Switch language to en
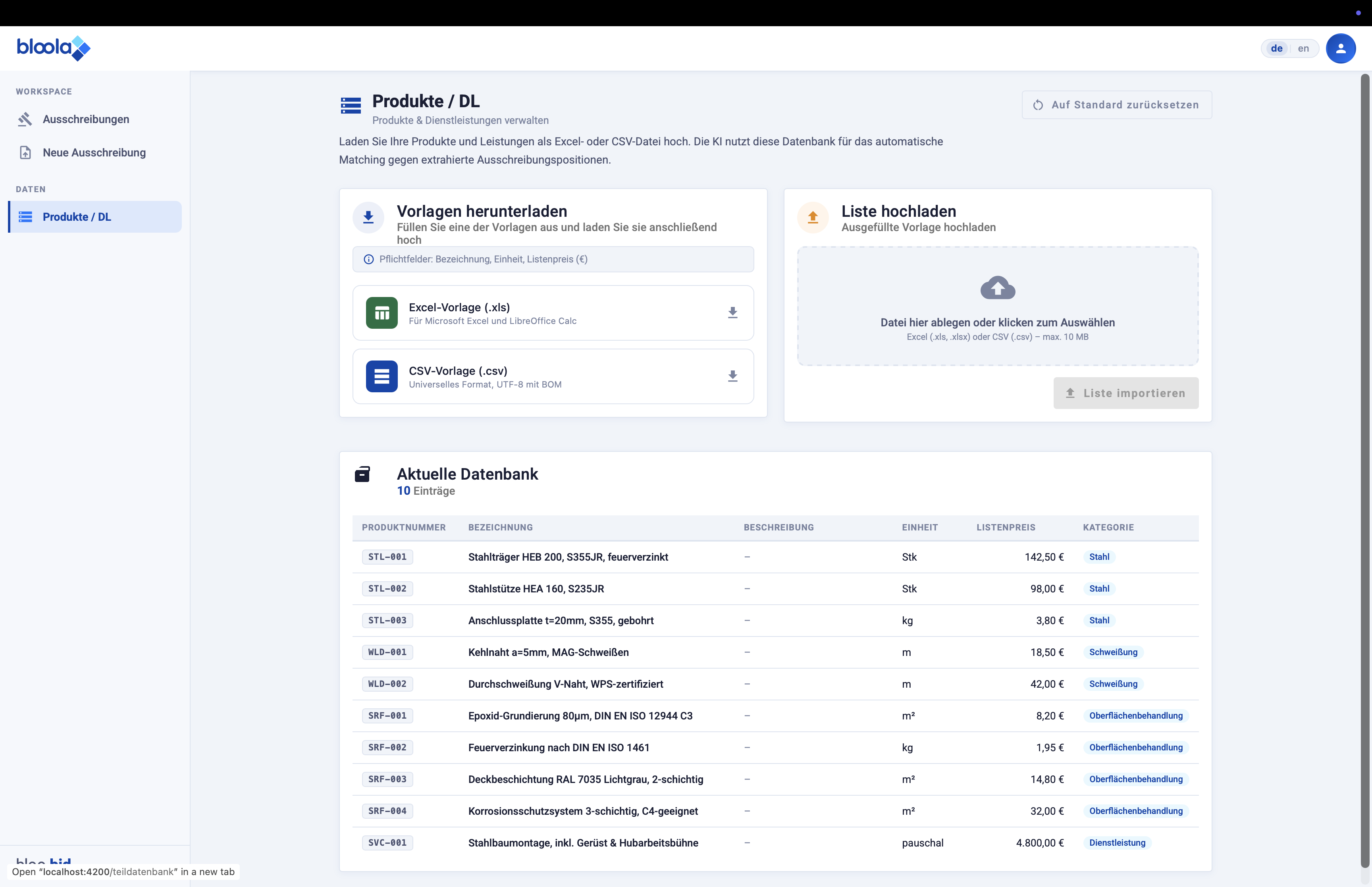 1303,48
